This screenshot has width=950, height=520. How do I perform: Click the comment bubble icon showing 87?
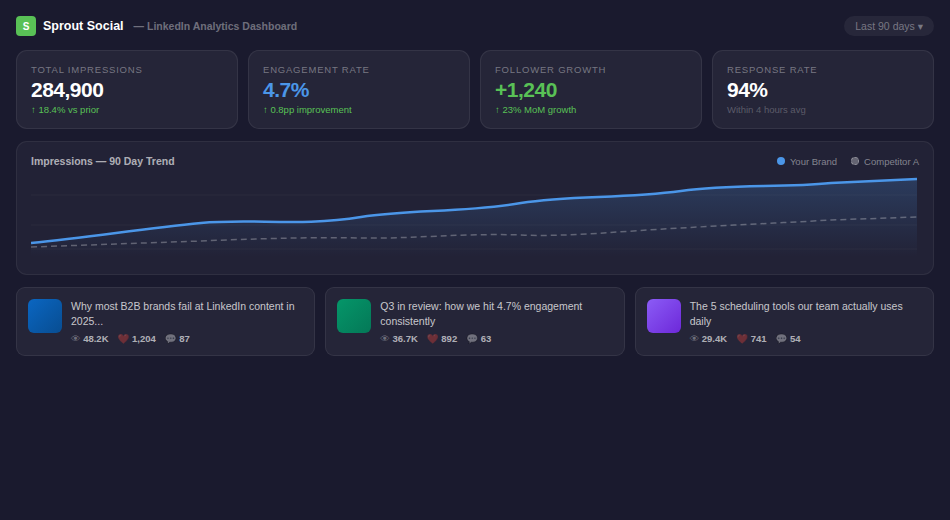[171, 339]
